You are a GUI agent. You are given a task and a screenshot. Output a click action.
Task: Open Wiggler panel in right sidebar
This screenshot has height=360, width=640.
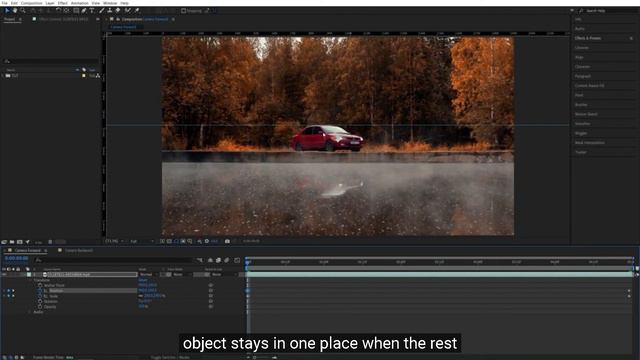point(581,133)
